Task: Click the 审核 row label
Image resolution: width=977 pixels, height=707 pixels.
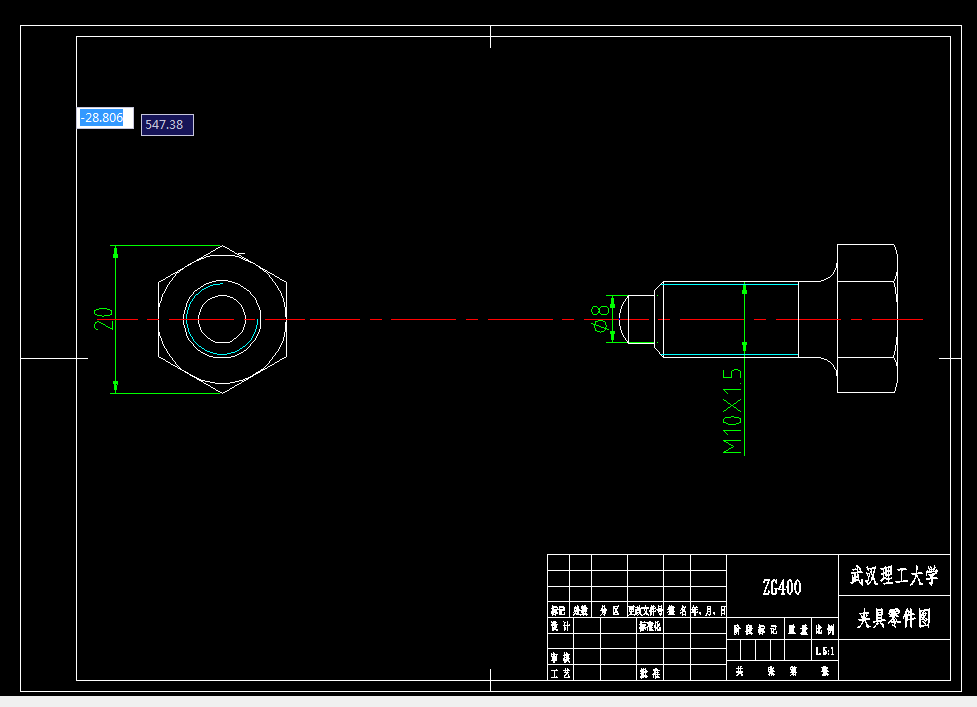Action: click(x=560, y=657)
